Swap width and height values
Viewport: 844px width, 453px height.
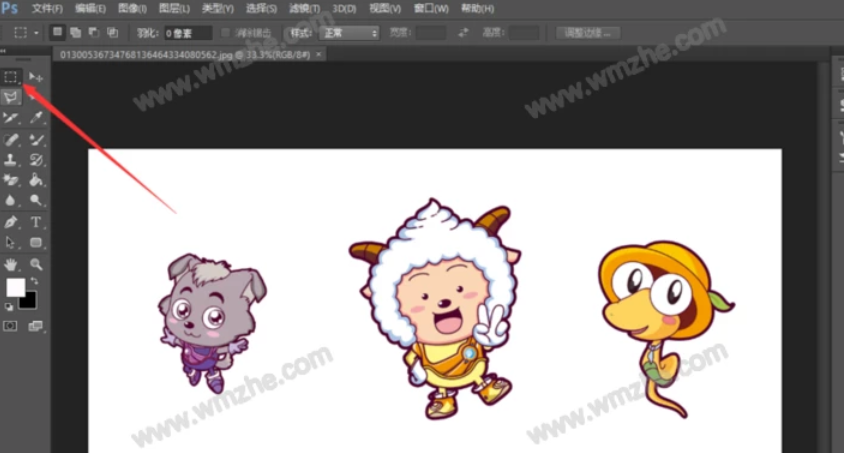point(463,33)
